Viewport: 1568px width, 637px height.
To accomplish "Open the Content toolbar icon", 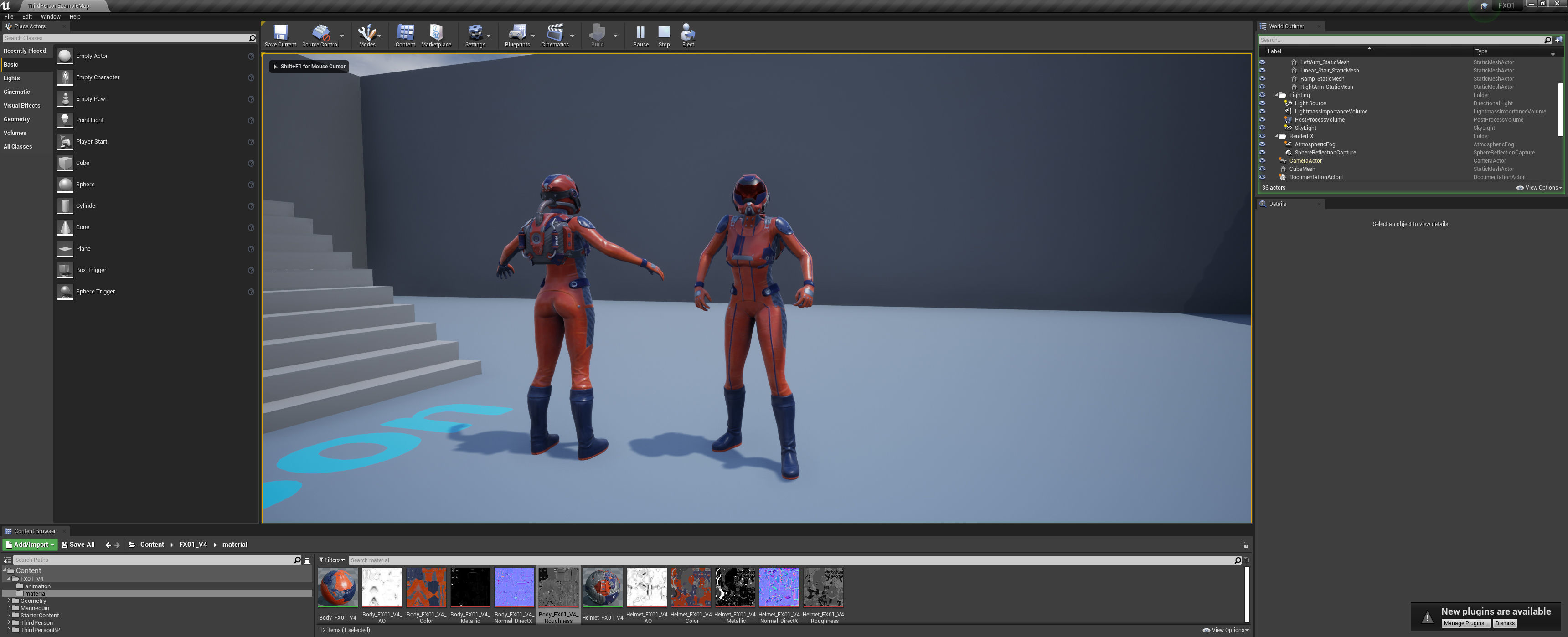I will 405,35.
